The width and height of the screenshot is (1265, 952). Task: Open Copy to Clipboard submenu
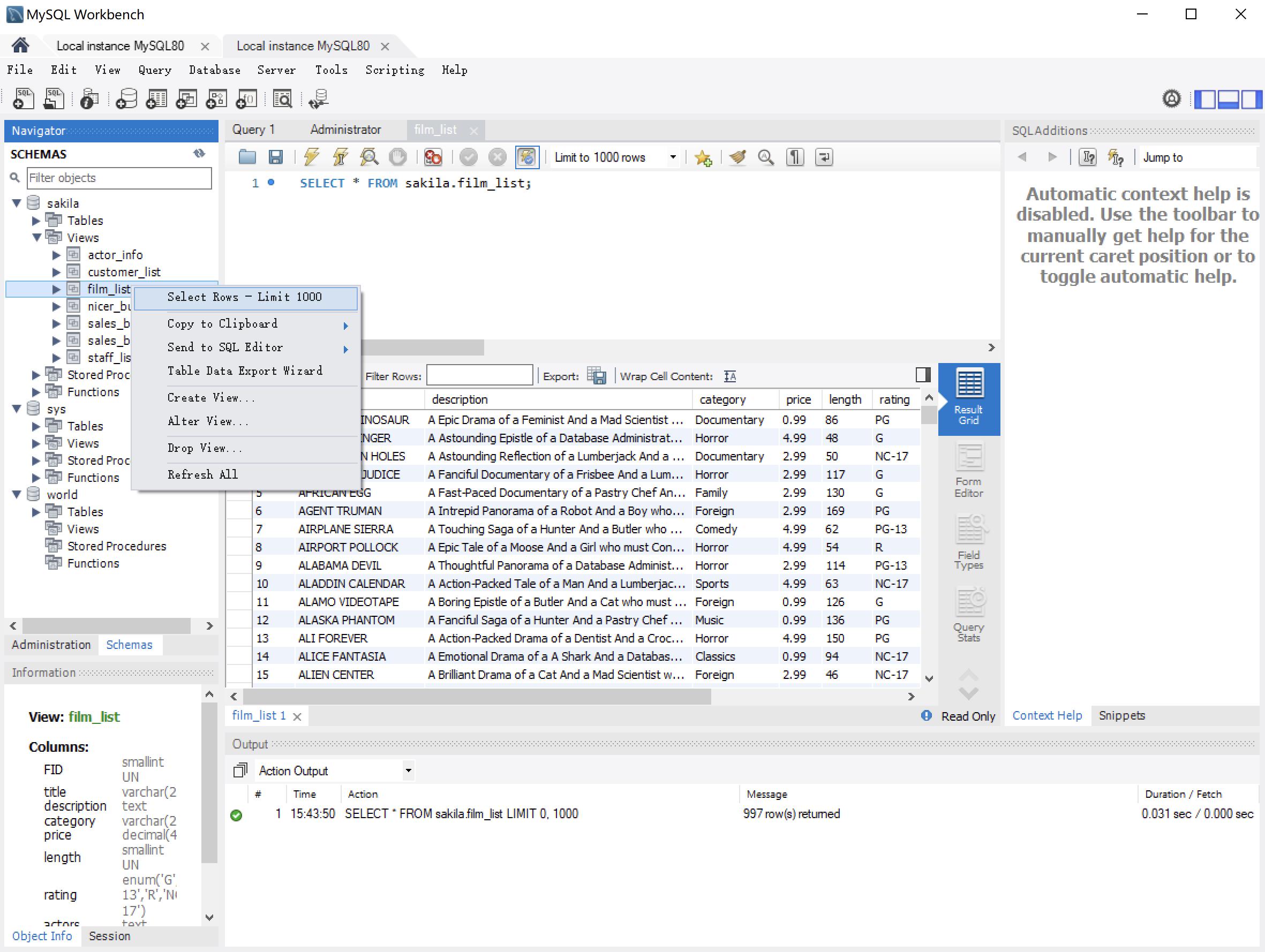click(245, 323)
